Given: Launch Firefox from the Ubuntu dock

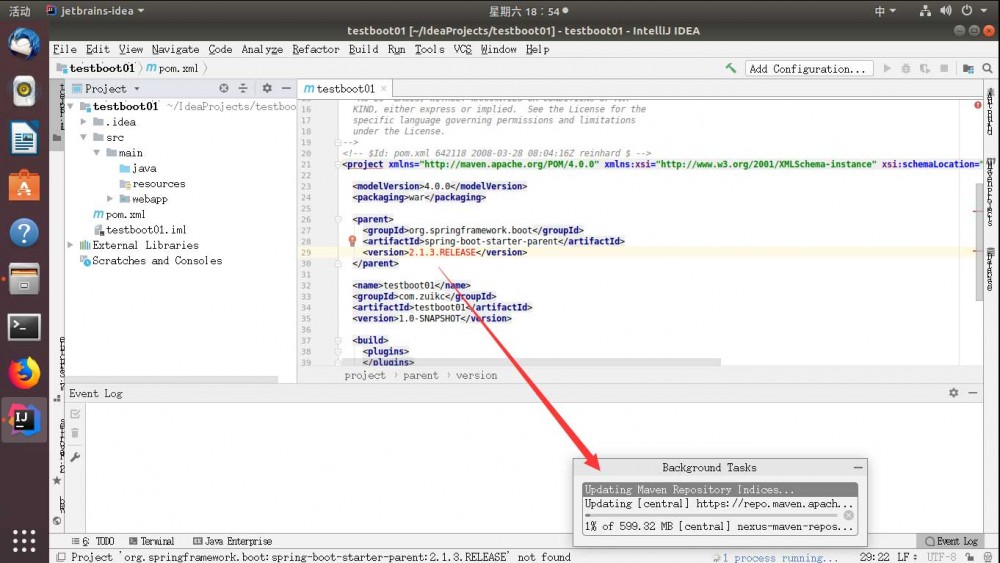Looking at the screenshot, I should [x=24, y=373].
